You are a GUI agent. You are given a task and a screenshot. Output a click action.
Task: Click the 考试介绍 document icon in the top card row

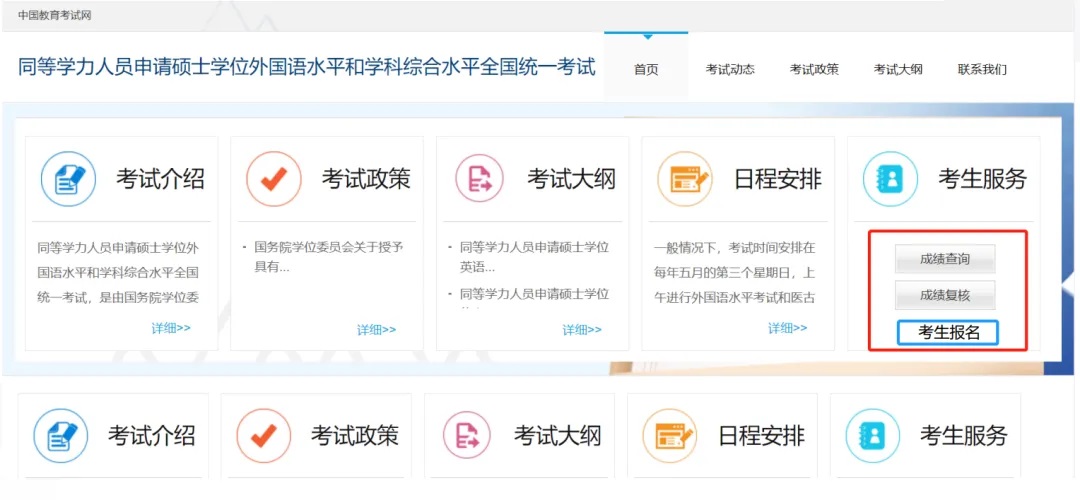pyautogui.click(x=68, y=180)
